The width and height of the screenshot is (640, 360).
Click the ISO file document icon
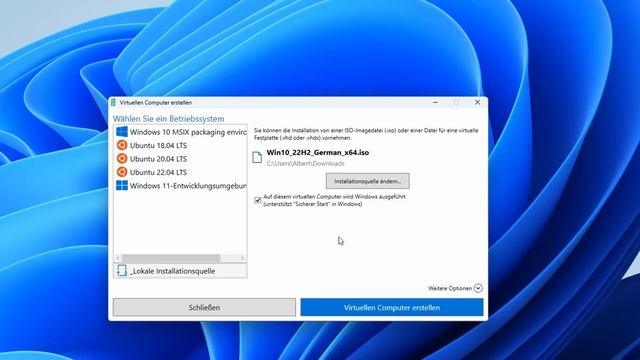pos(257,157)
